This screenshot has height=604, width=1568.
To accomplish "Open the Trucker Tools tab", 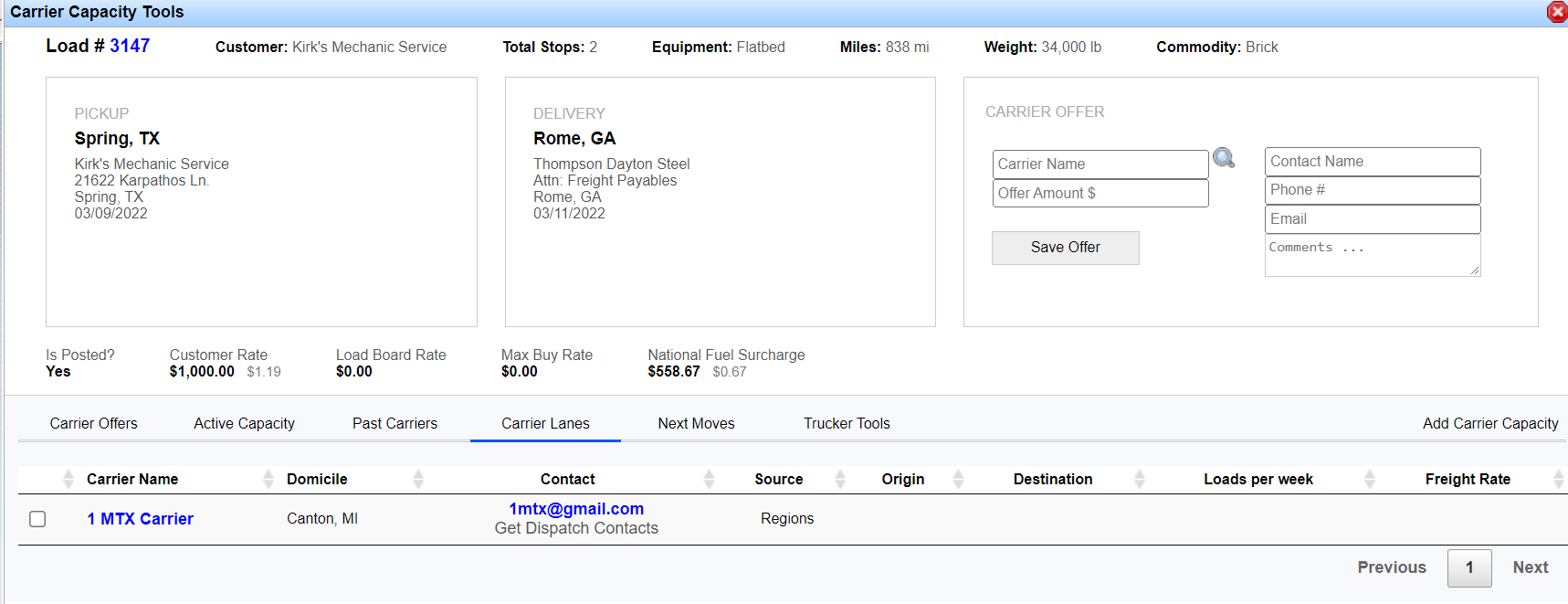I will pyautogui.click(x=847, y=423).
